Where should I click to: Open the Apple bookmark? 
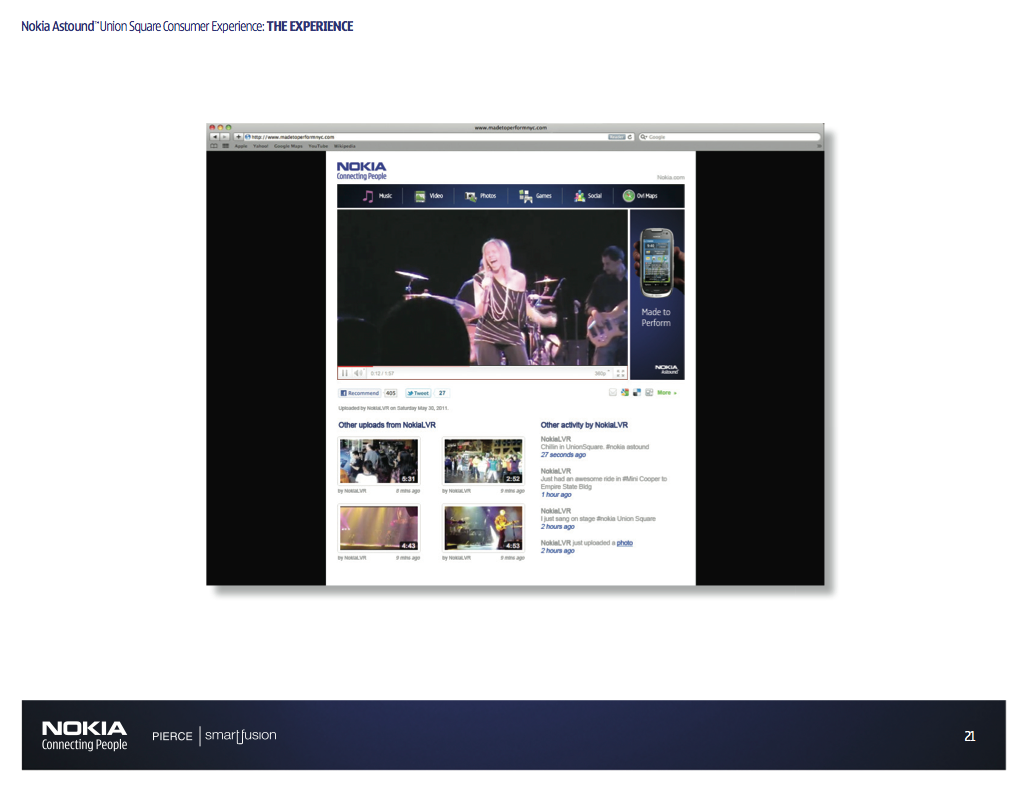click(241, 146)
